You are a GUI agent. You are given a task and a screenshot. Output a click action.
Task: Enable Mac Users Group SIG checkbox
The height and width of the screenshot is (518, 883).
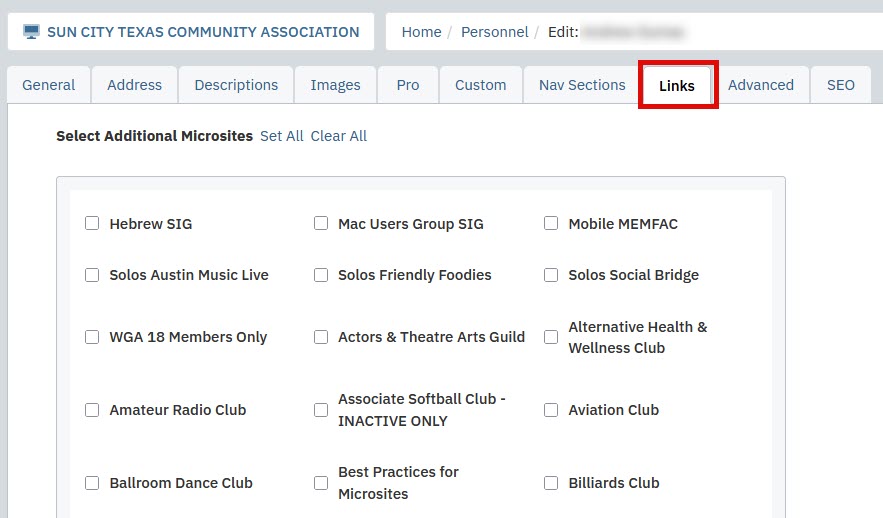(321, 224)
